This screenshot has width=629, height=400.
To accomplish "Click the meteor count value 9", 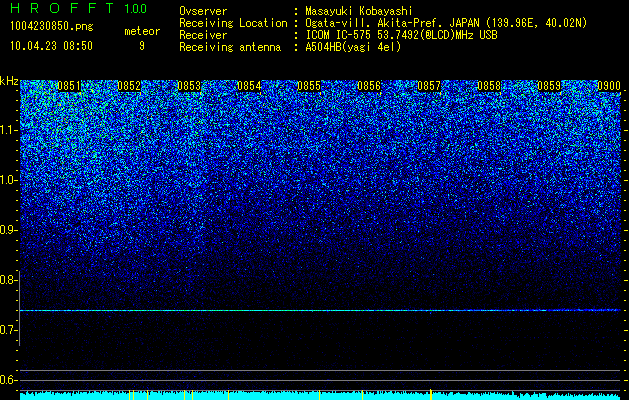I will click(142, 46).
